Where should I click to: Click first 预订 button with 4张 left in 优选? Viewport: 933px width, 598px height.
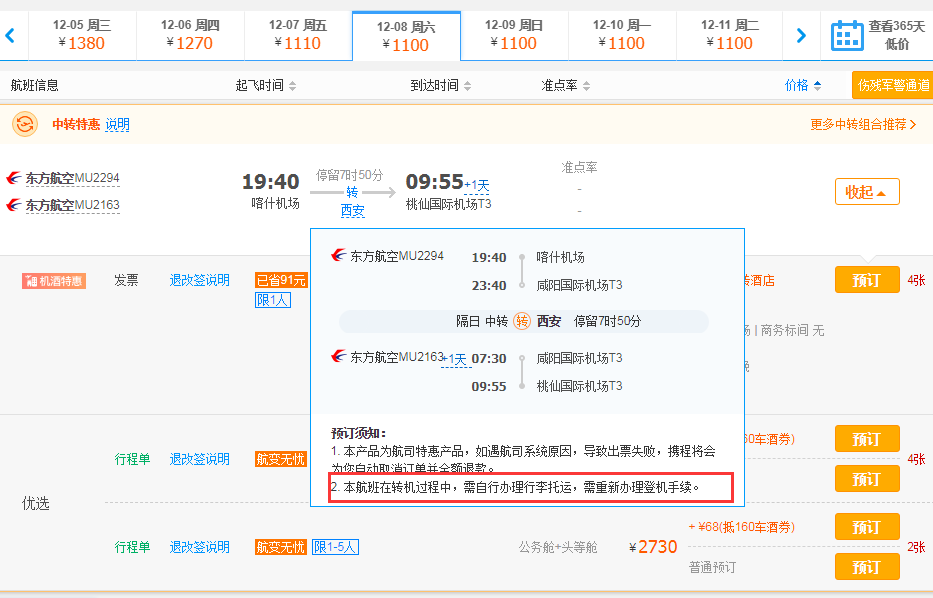coord(867,439)
